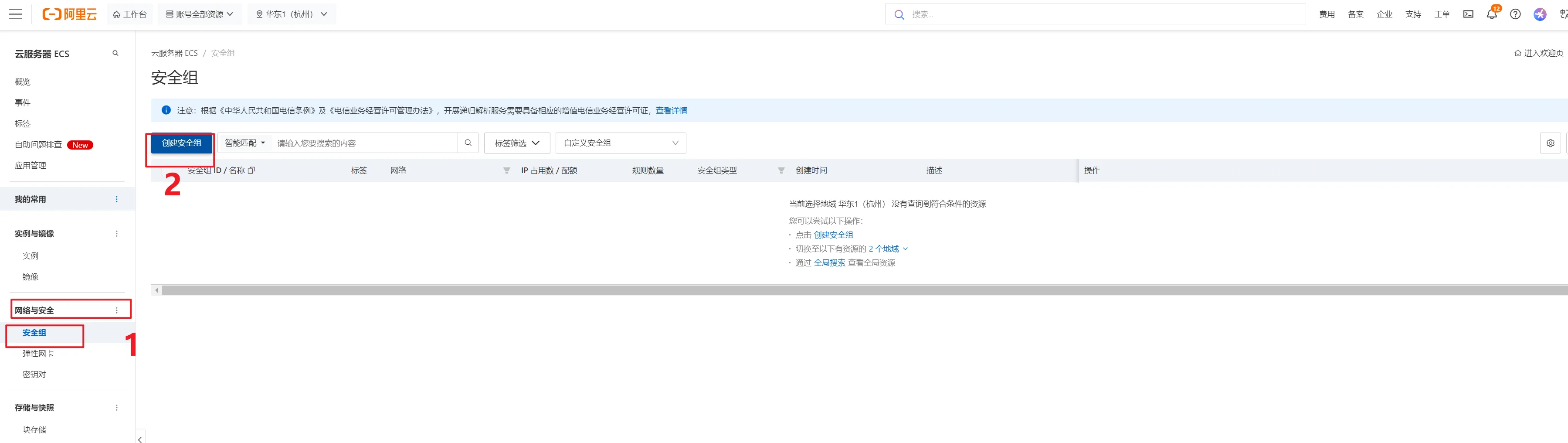Screen dimensions: 1568x443
Task: Click the filter icon on 安全组类型 column
Action: point(781,170)
